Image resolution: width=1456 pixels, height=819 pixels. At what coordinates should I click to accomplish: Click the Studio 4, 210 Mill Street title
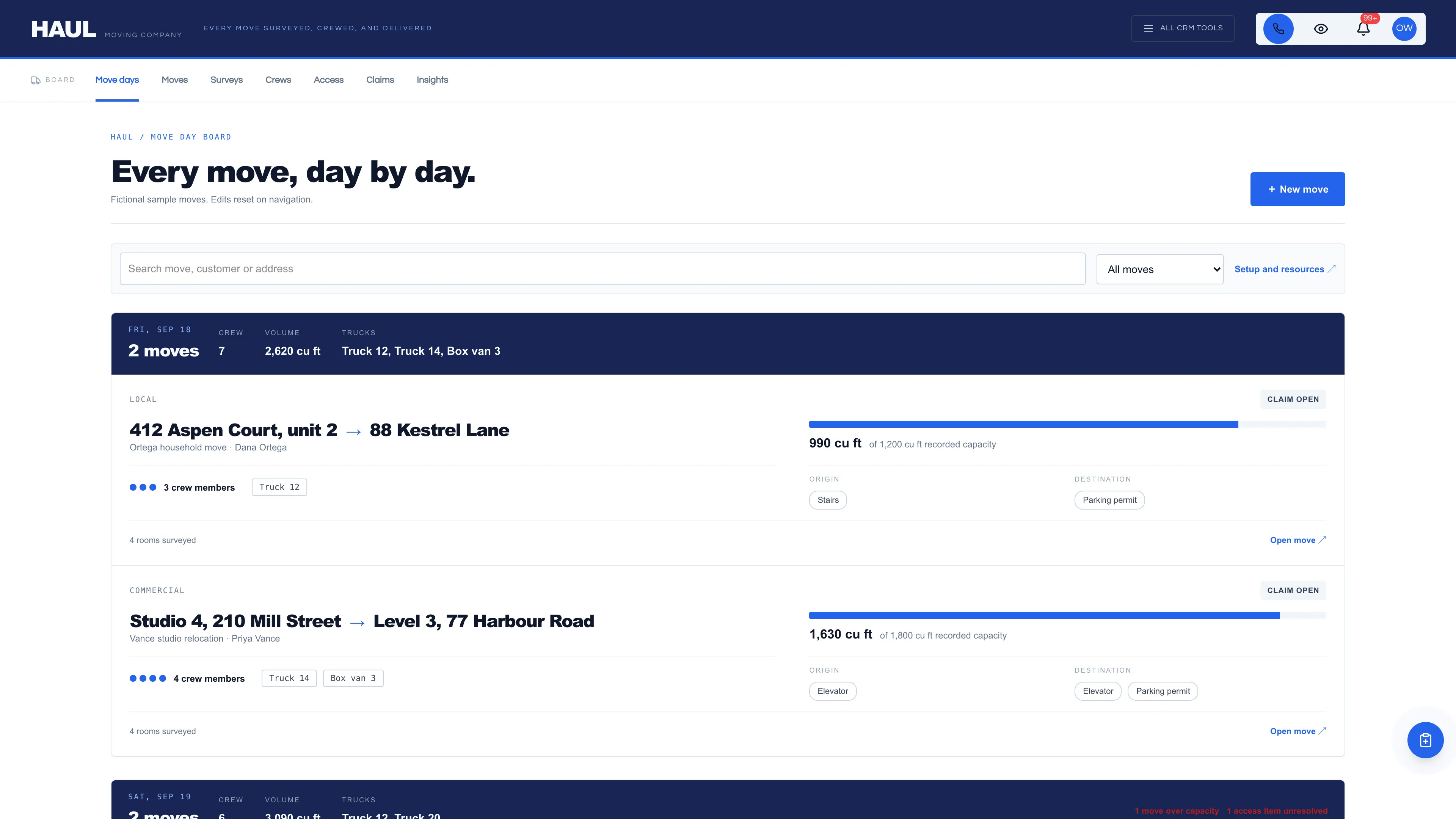coord(362,621)
